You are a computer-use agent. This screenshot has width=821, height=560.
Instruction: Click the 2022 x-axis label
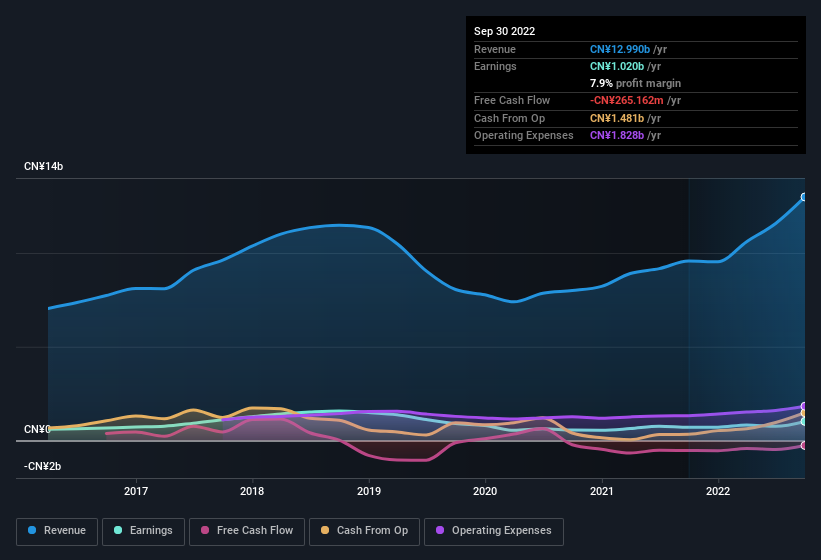coord(718,491)
